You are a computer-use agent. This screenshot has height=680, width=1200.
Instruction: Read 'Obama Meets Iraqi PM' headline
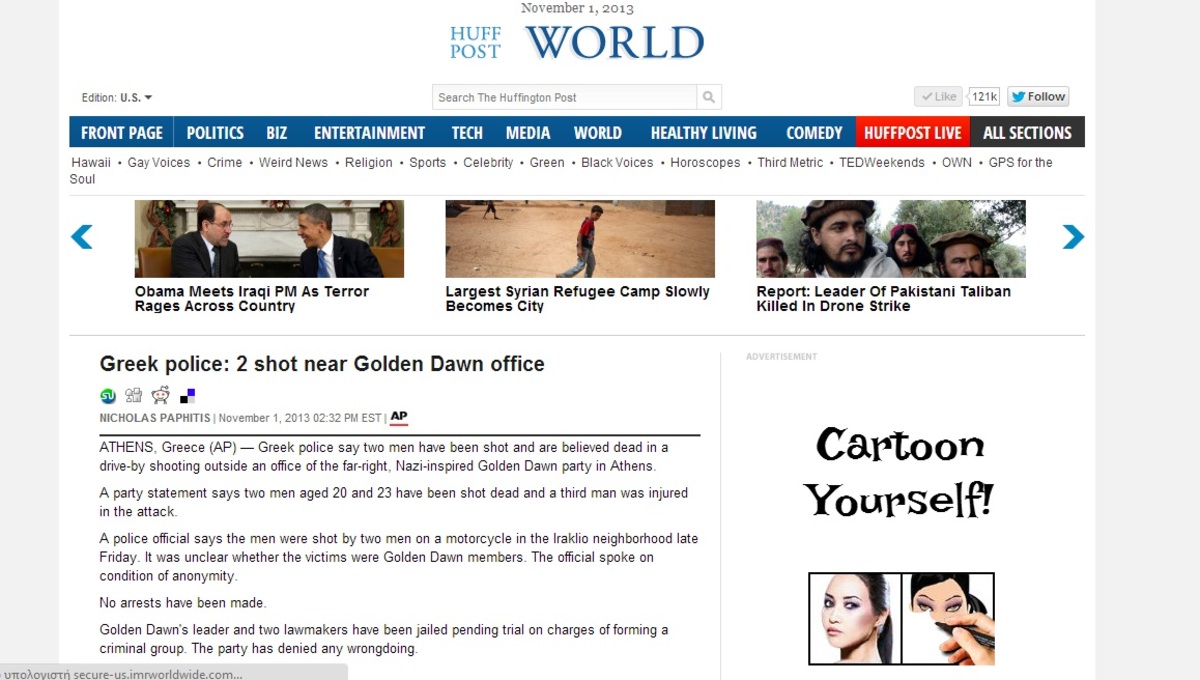pyautogui.click(x=252, y=299)
